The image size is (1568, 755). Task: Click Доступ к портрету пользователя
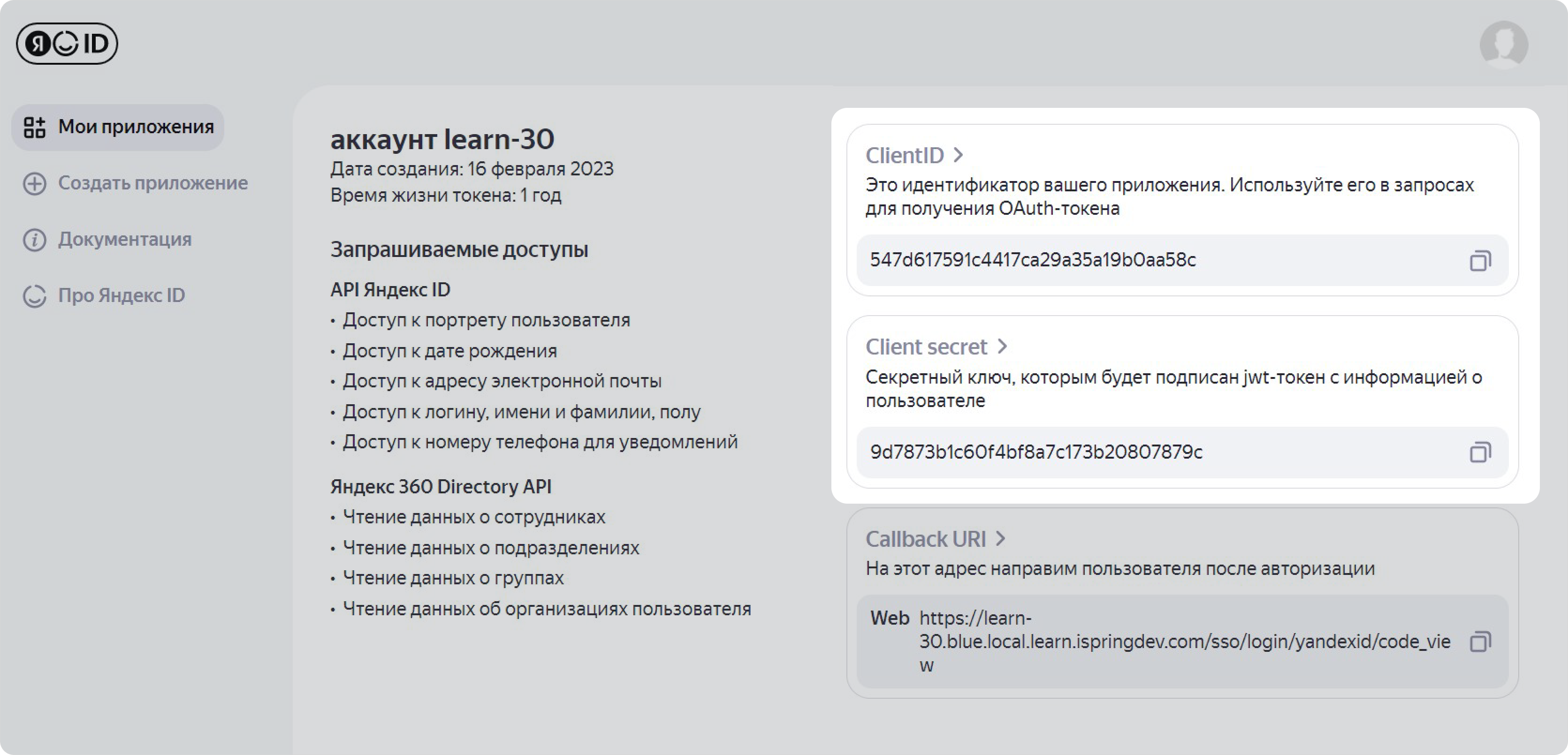(487, 320)
